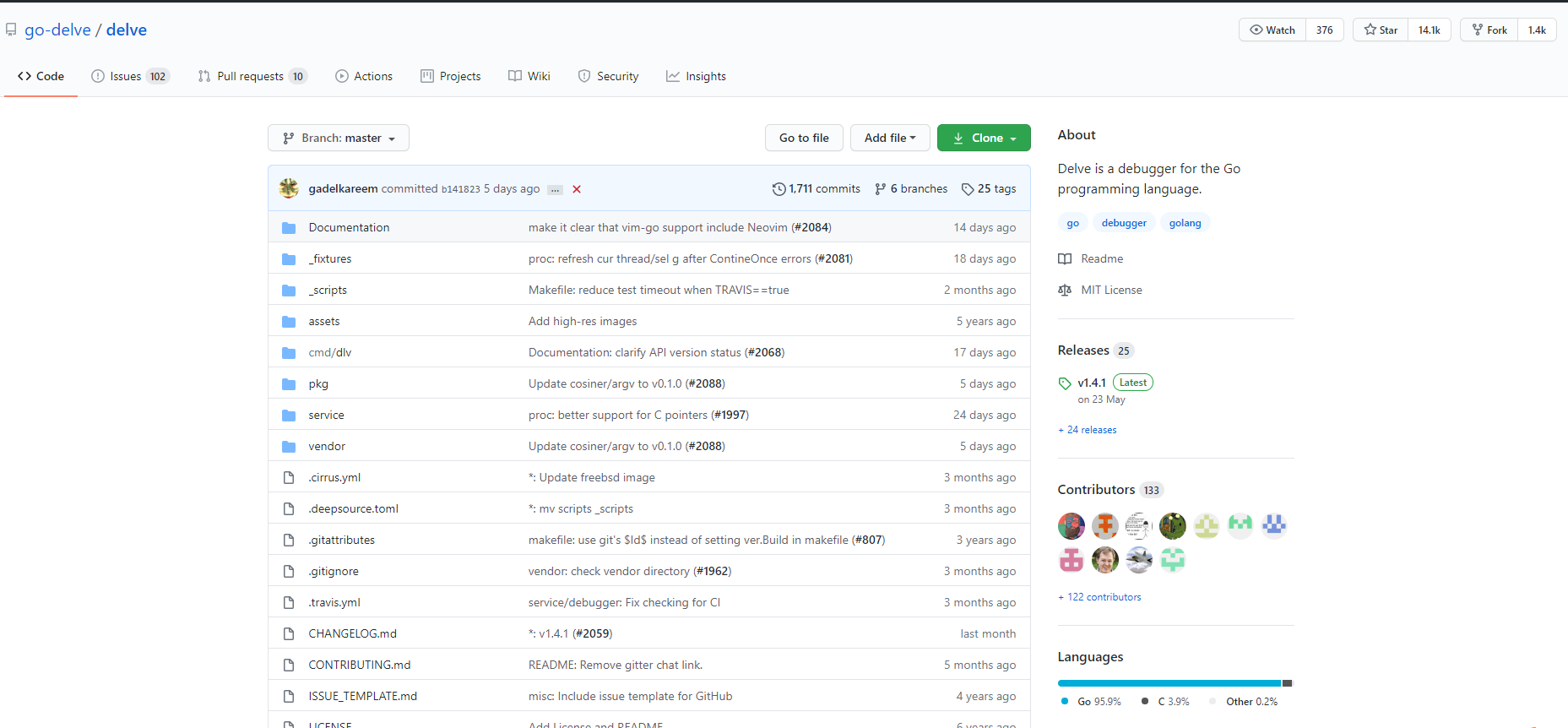
Task: Click the Go to file button
Action: click(804, 138)
